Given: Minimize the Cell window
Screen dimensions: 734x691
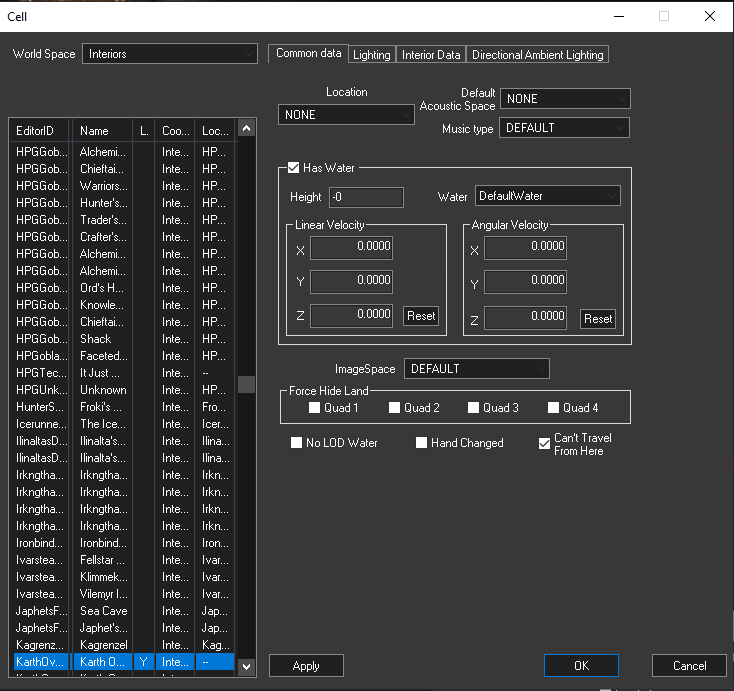Looking at the screenshot, I should point(619,16).
